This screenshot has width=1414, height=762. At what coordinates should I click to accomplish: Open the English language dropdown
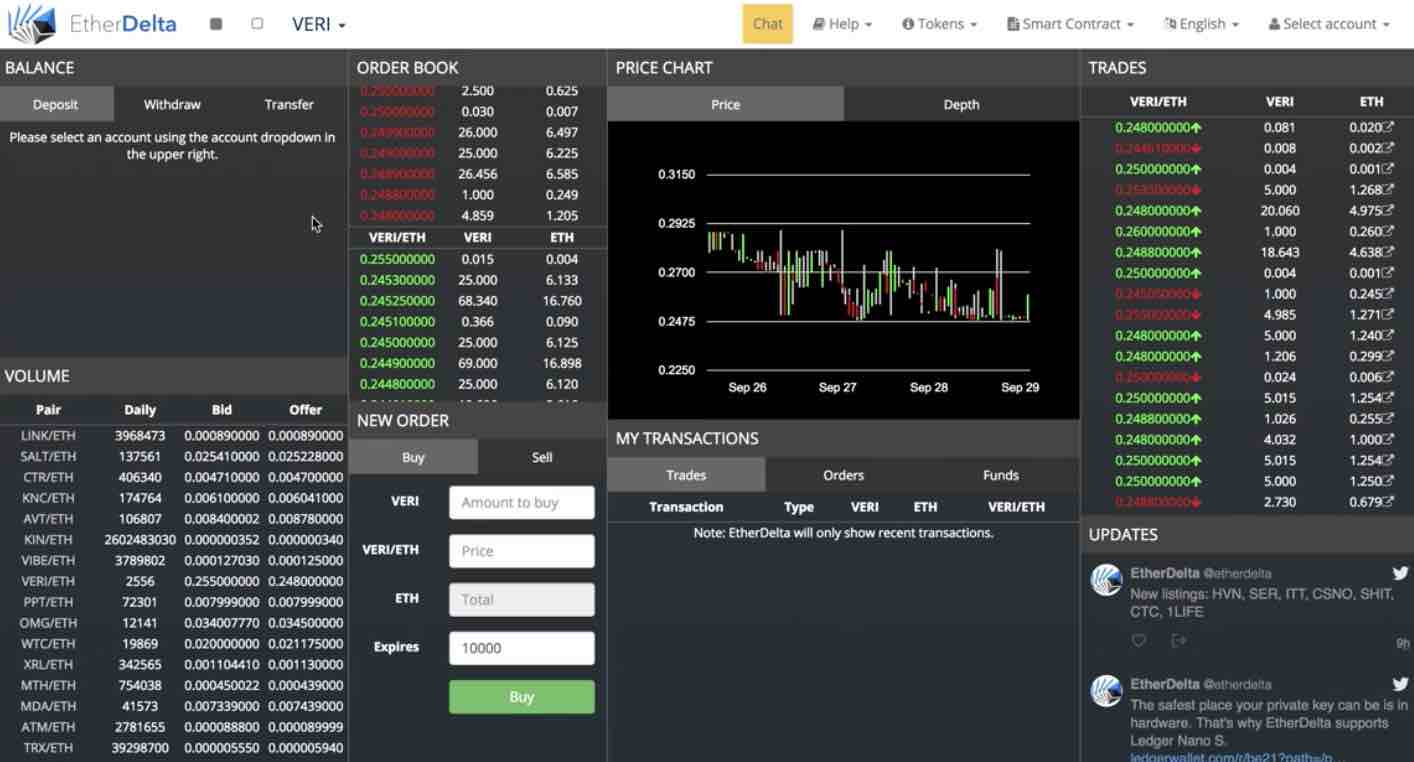pyautogui.click(x=1201, y=24)
